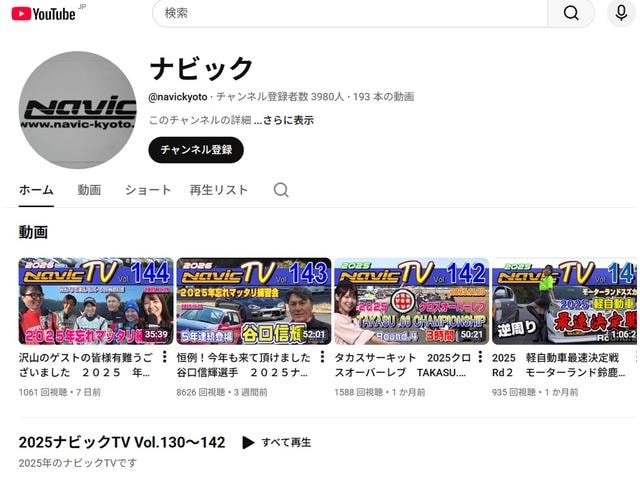Viewport: 640px width, 480px height.
Task: Click the channel search magnifier icon
Action: point(281,190)
